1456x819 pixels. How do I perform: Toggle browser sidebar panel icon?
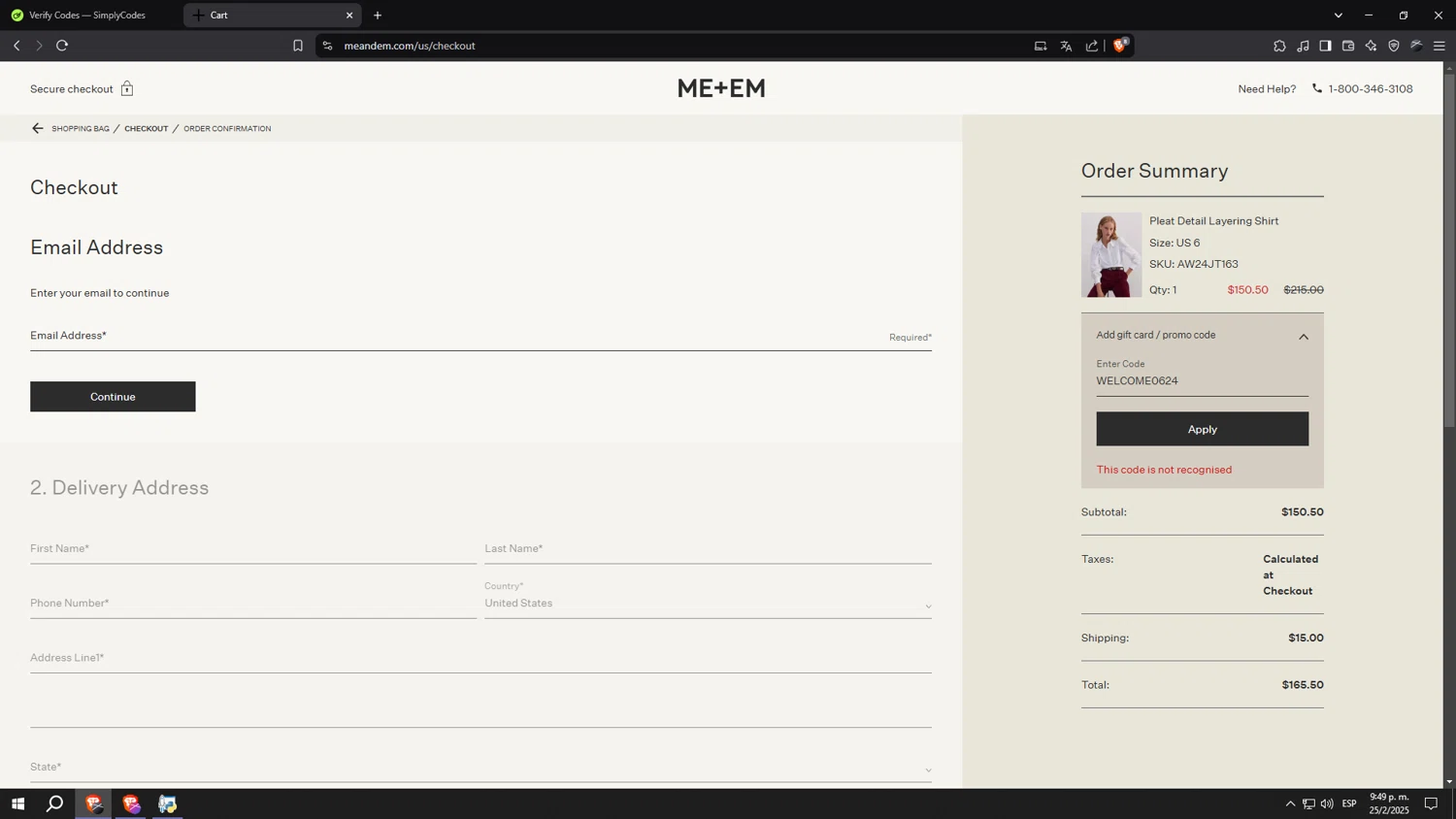(x=1325, y=46)
